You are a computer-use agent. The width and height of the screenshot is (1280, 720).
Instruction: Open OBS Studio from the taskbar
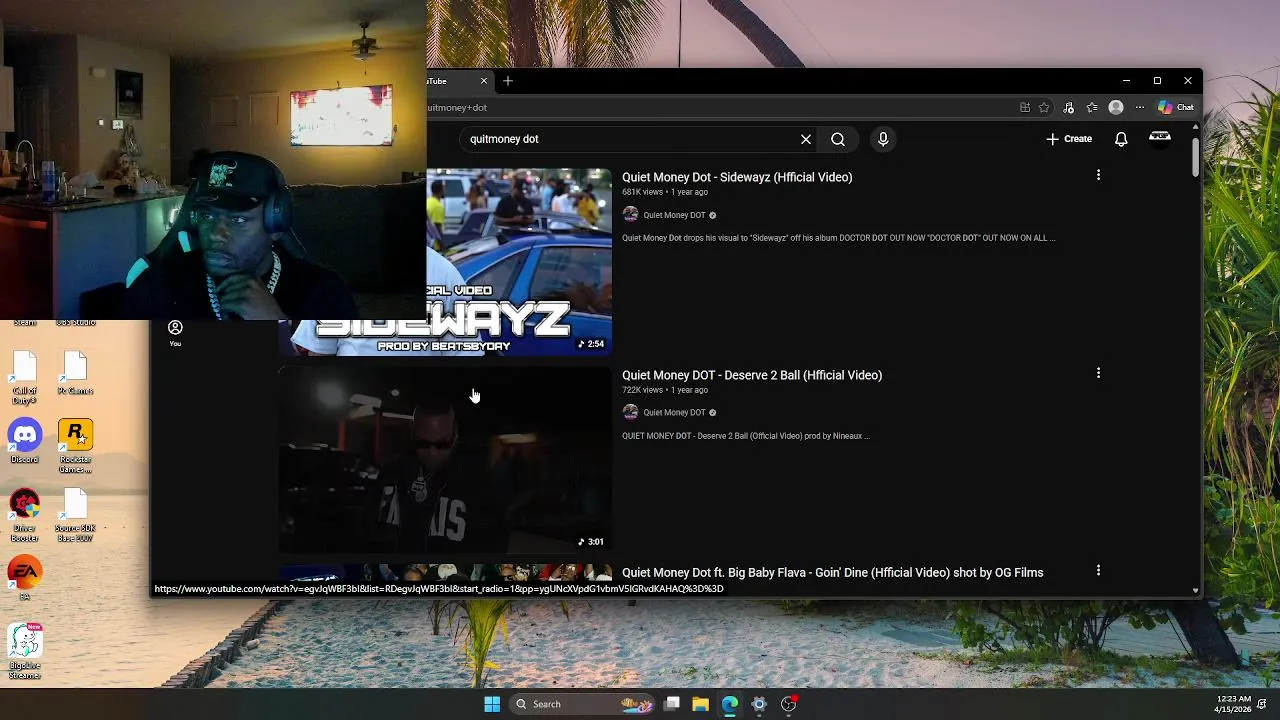789,704
